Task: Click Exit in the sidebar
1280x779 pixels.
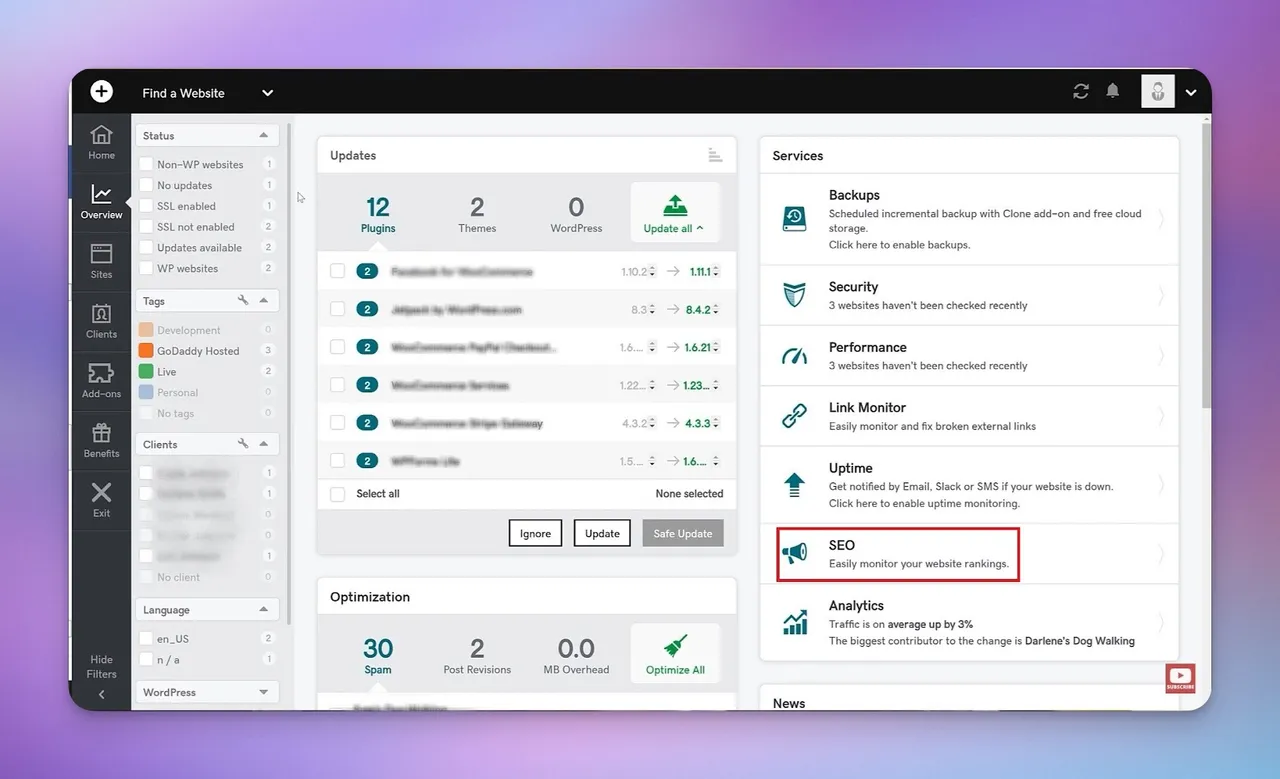Action: (102, 499)
